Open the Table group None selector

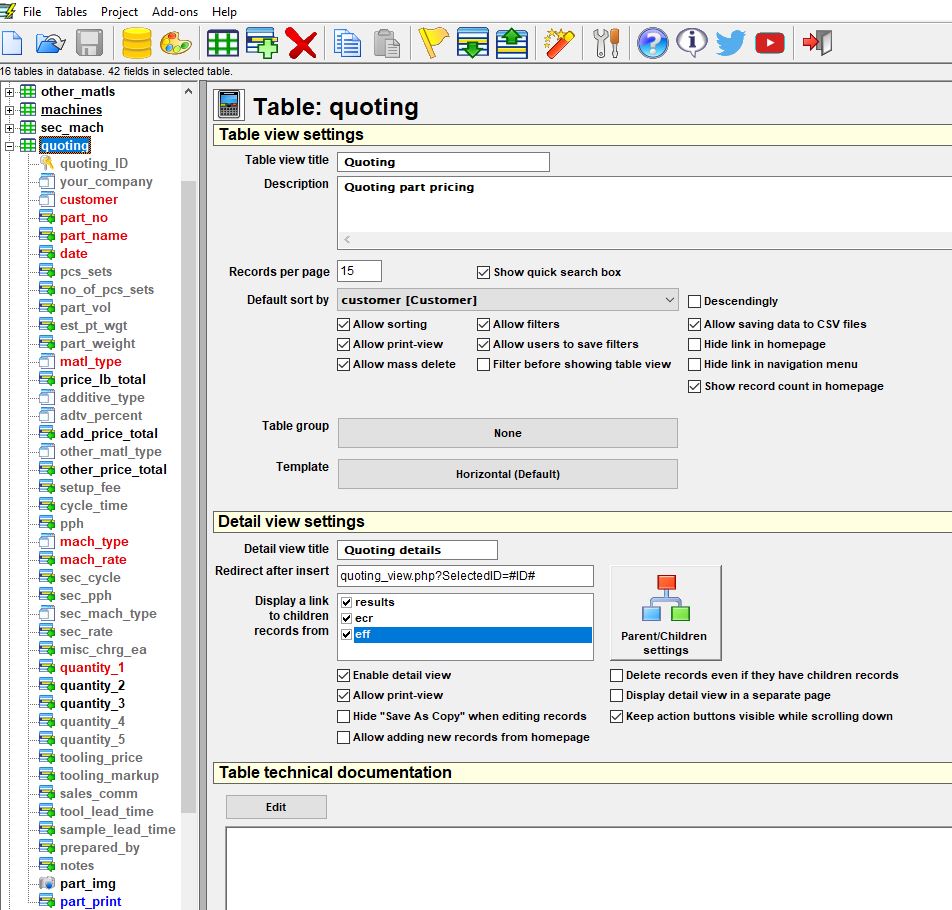(x=508, y=433)
